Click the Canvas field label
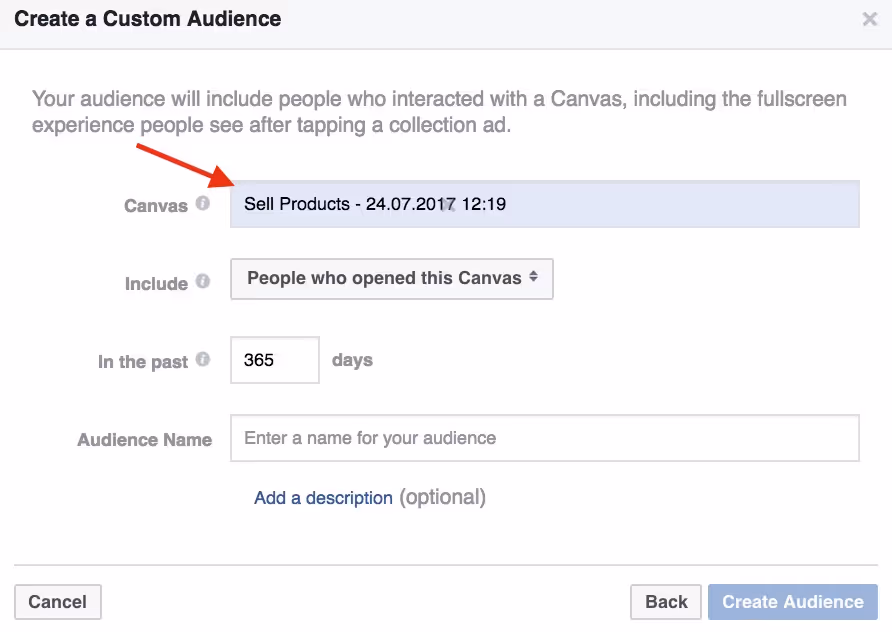Viewport: 892px width, 632px height. [156, 206]
